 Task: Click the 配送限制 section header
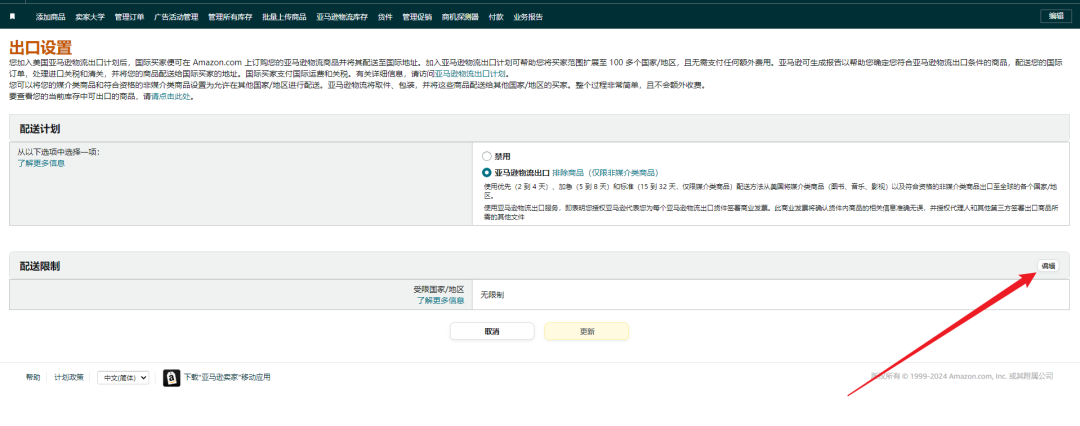40,266
